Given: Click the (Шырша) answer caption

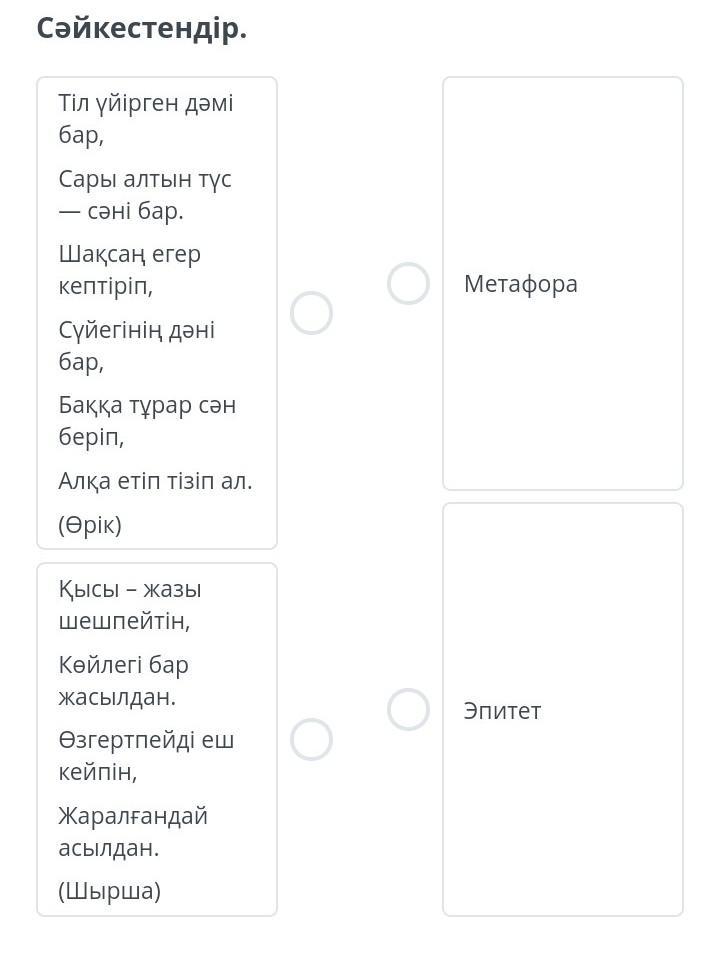Looking at the screenshot, I should (x=109, y=891).
